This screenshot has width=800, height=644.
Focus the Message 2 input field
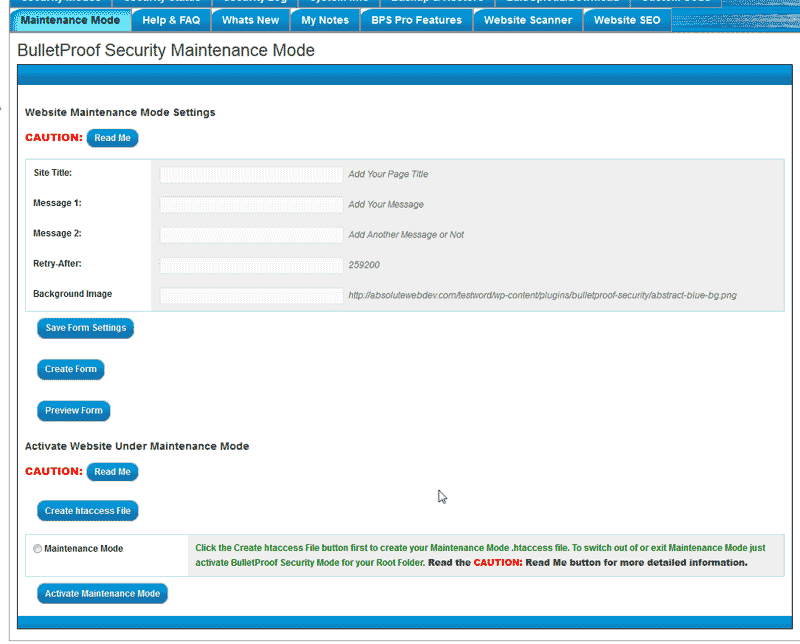[x=252, y=235]
